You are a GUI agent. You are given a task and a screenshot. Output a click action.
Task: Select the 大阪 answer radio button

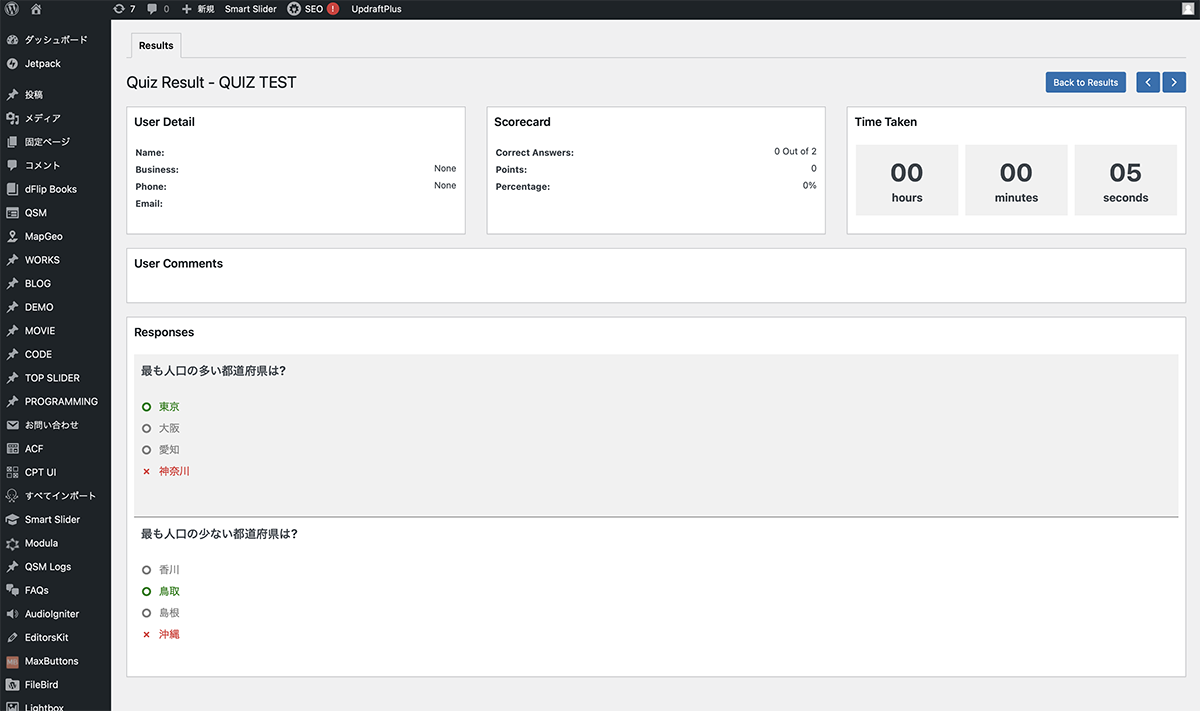tap(147, 428)
